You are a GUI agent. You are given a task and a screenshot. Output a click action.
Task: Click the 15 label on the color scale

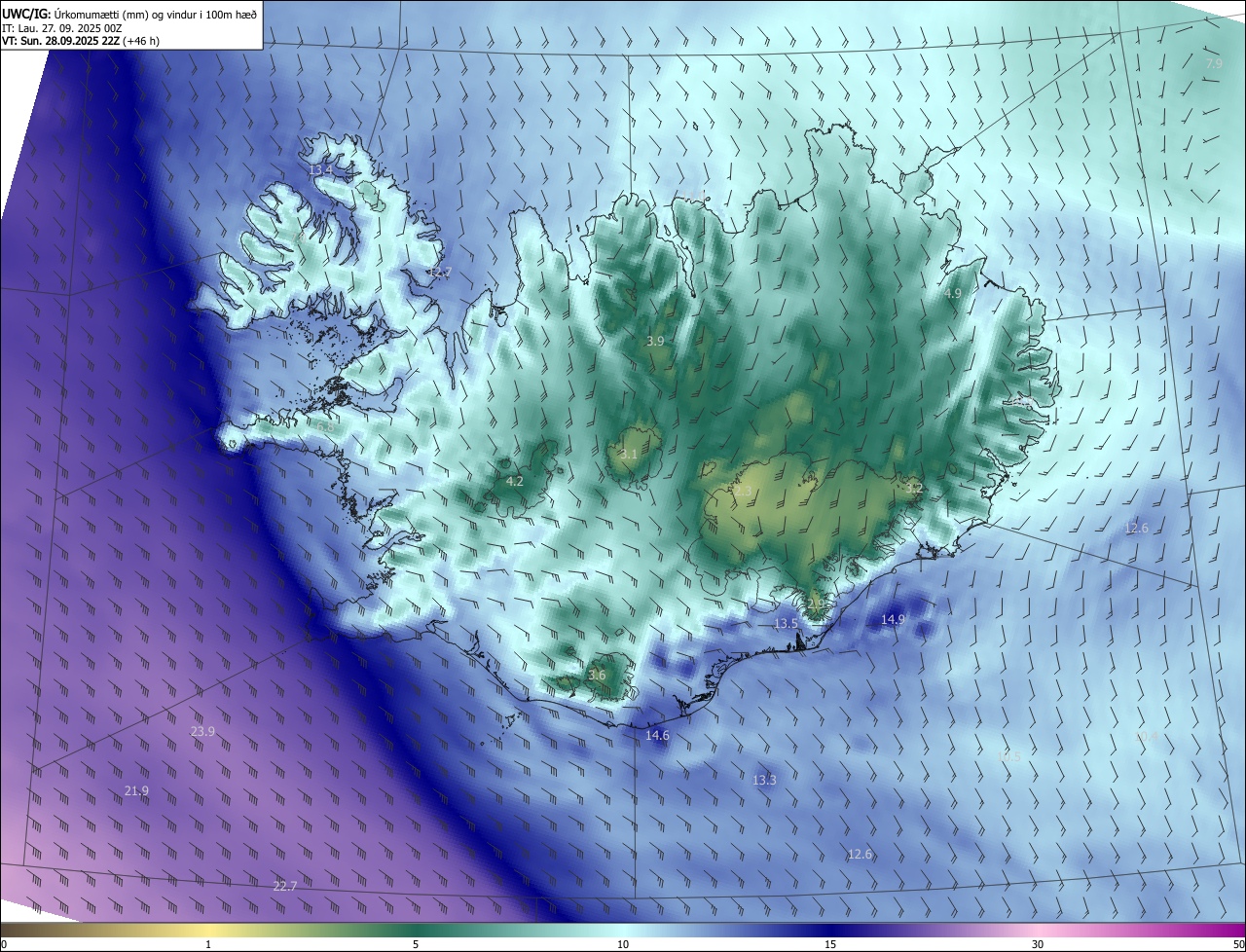(830, 944)
